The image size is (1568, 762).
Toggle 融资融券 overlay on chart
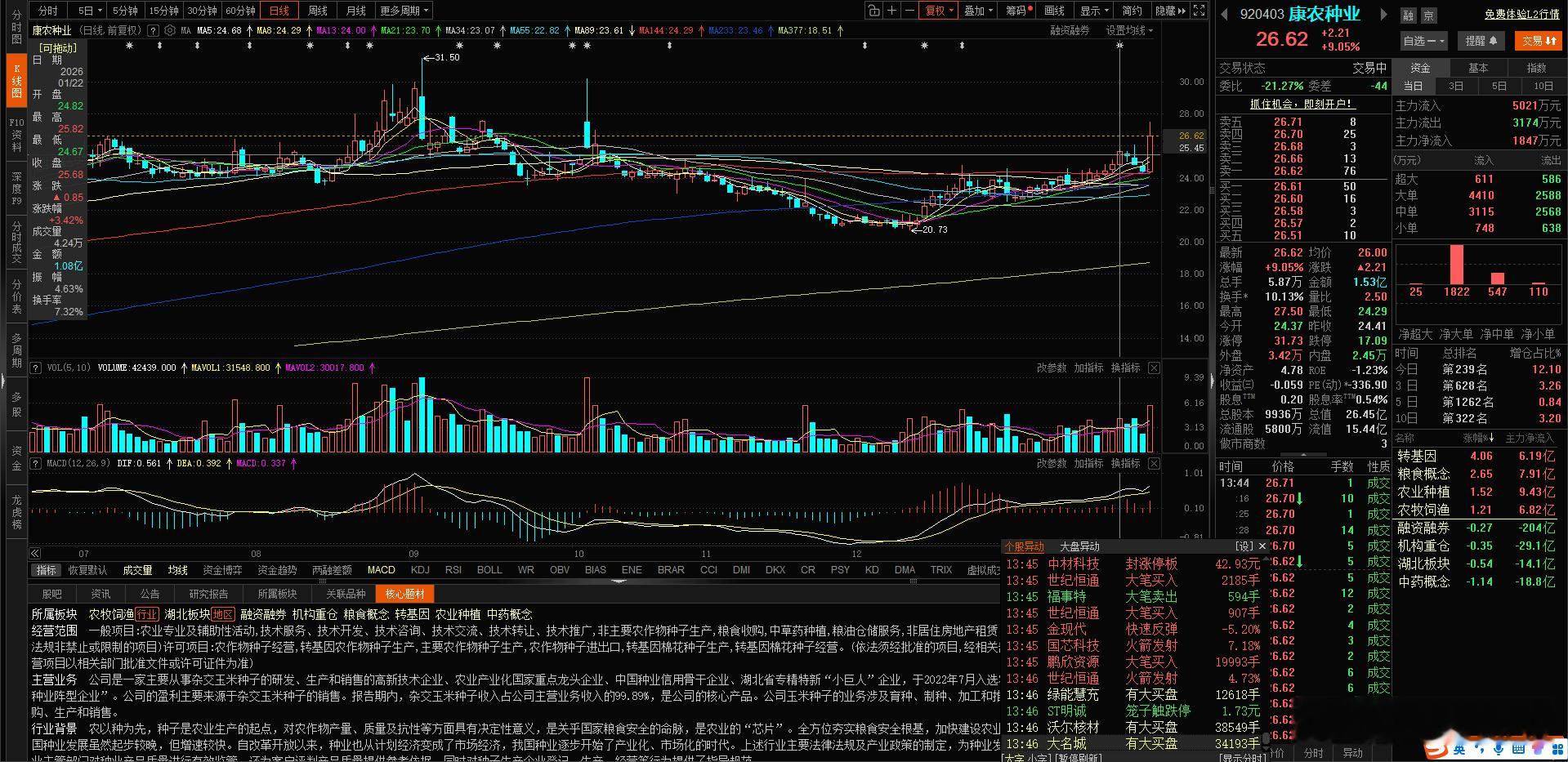click(x=1070, y=30)
